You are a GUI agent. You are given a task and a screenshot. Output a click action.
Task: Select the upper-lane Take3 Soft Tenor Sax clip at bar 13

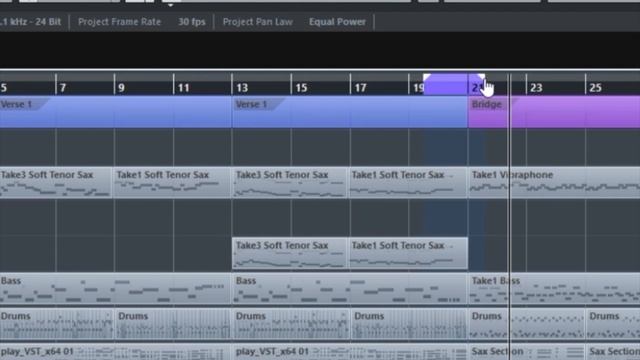pyautogui.click(x=290, y=182)
